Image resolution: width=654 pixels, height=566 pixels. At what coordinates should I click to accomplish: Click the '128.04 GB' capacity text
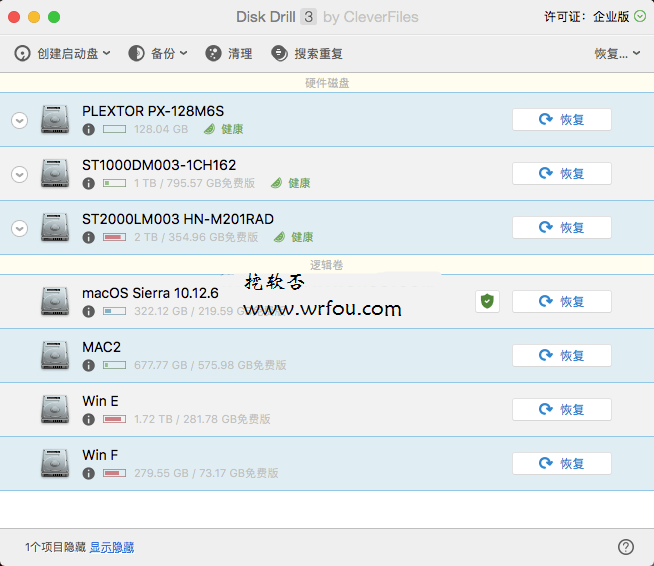[161, 129]
